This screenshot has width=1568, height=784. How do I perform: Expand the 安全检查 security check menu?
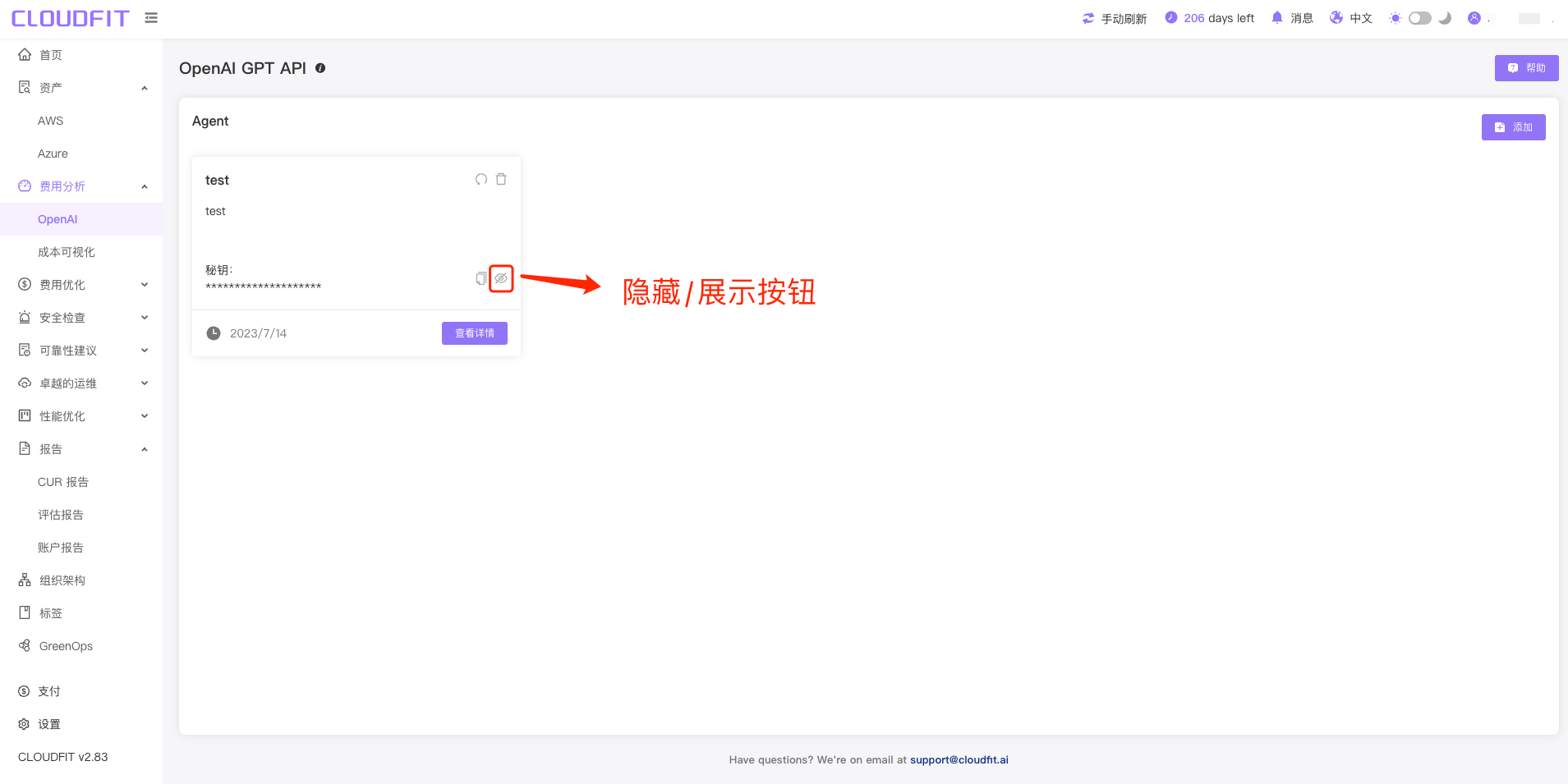pos(81,318)
